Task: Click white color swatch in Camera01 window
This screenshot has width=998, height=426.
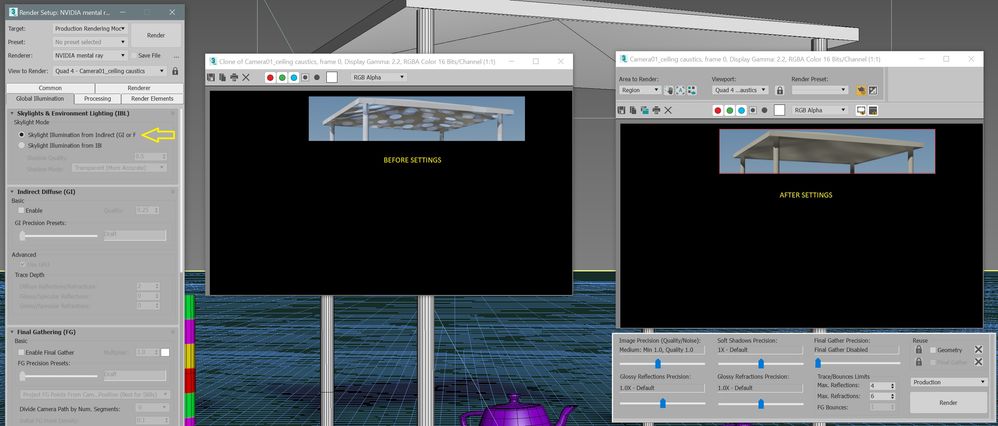Action: 779,110
